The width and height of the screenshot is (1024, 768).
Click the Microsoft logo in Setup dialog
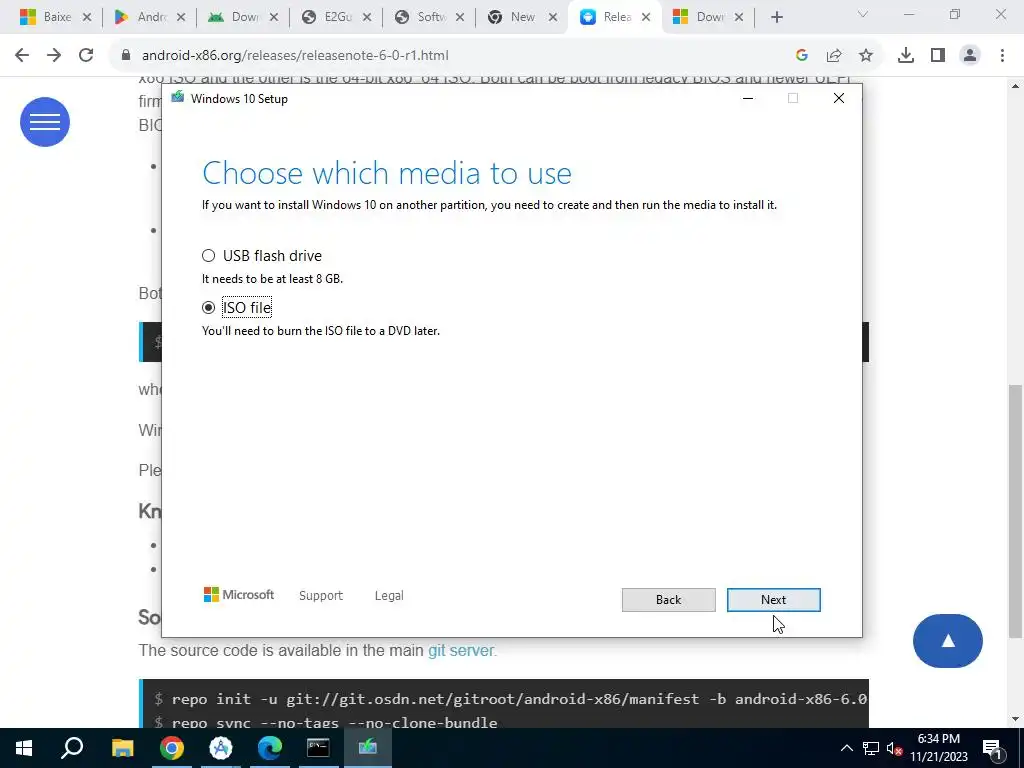pos(239,595)
